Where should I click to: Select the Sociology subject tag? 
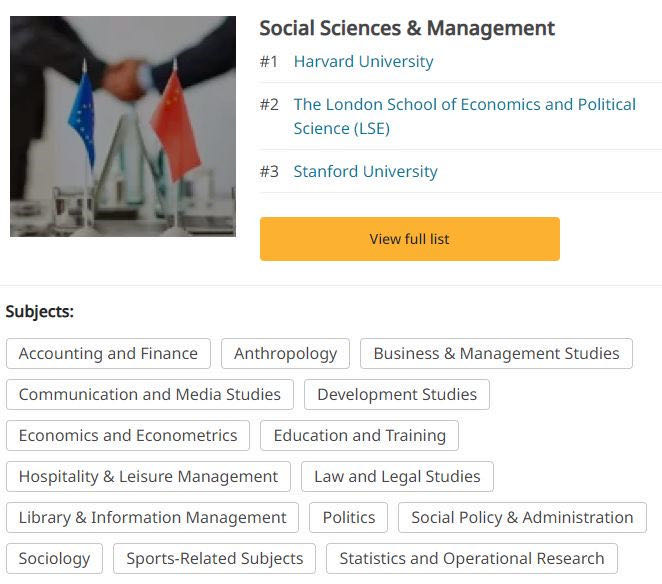pos(54,559)
